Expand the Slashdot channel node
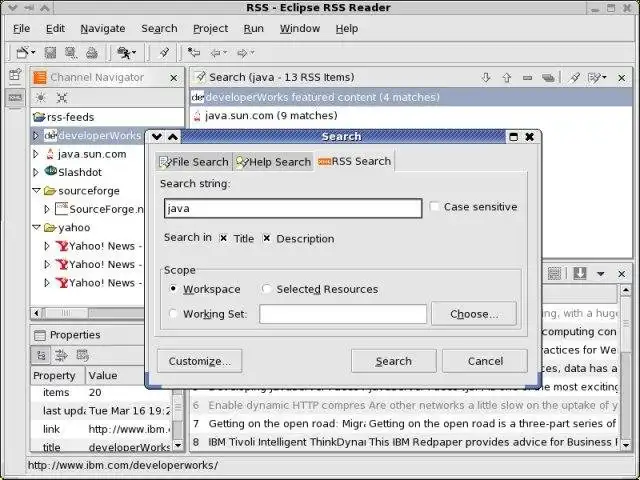 [36, 172]
